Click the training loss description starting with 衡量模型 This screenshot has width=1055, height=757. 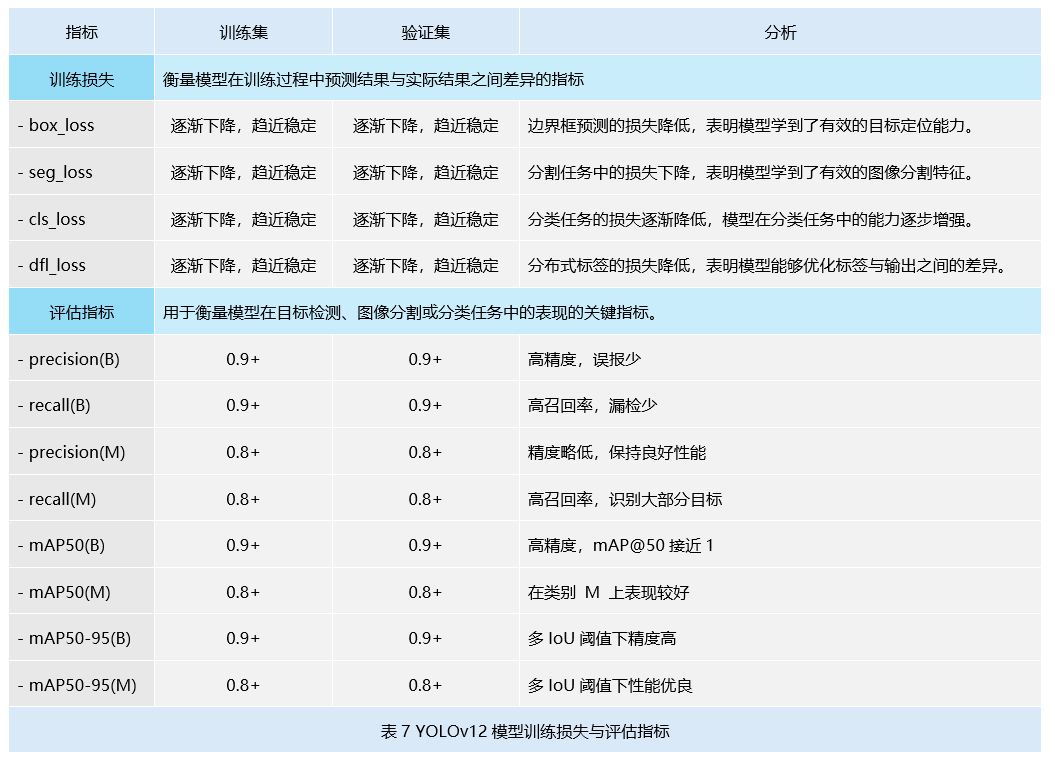373,79
